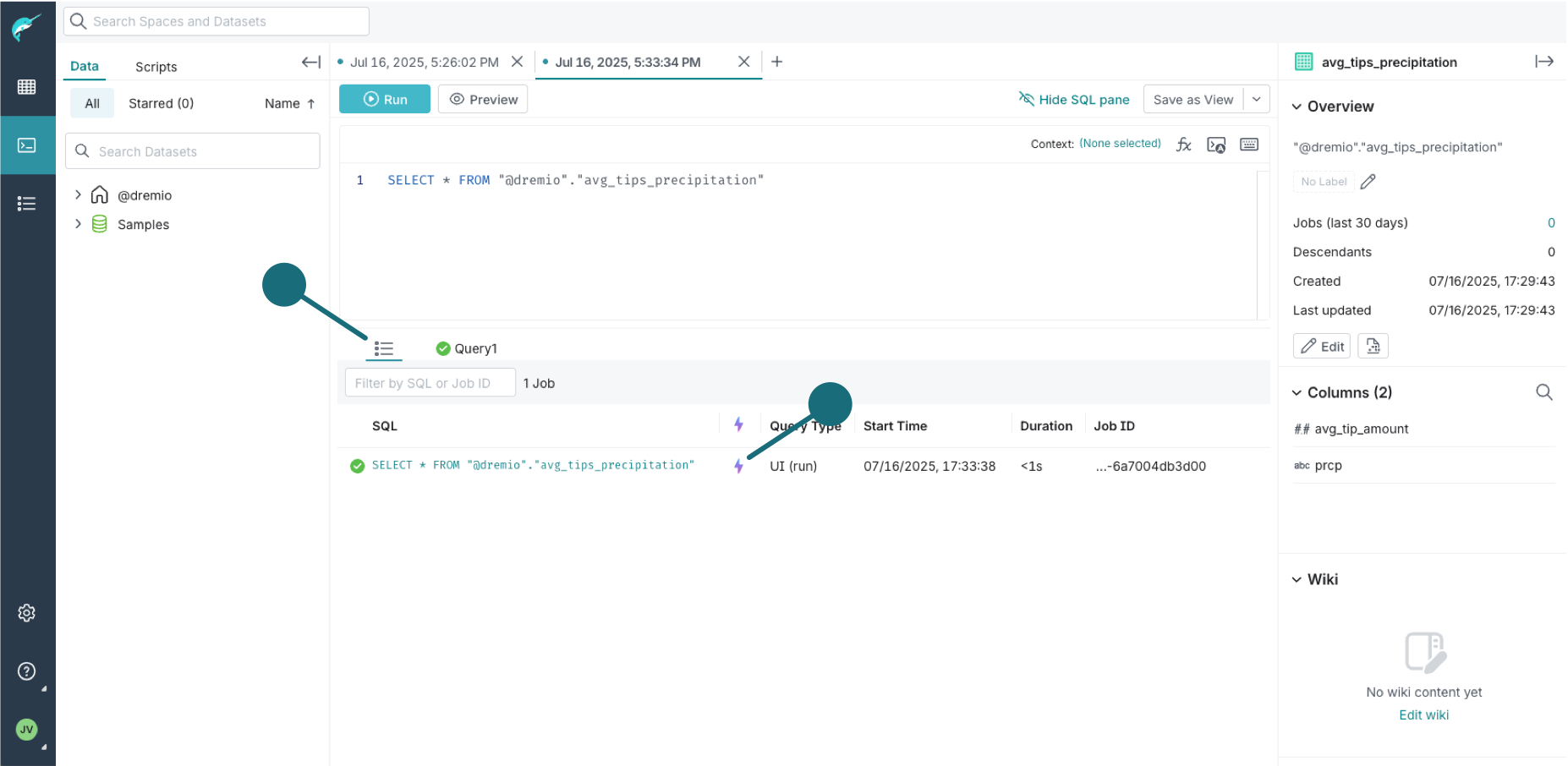Expand the Samples source

78,224
